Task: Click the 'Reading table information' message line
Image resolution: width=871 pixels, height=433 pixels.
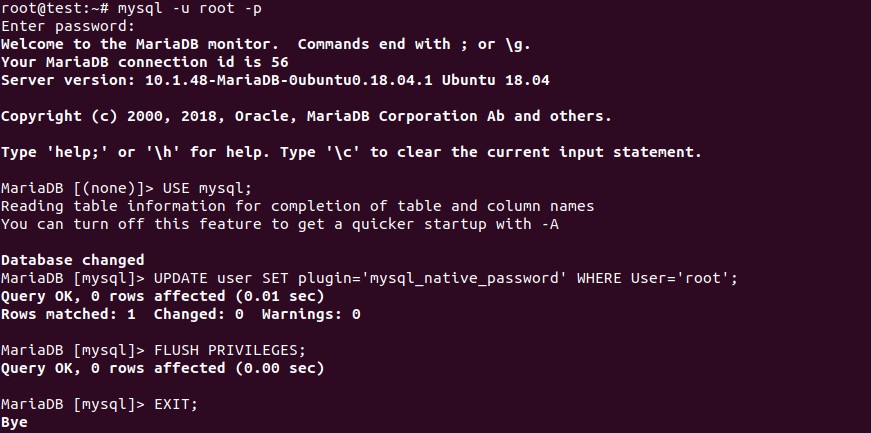Action: point(297,206)
